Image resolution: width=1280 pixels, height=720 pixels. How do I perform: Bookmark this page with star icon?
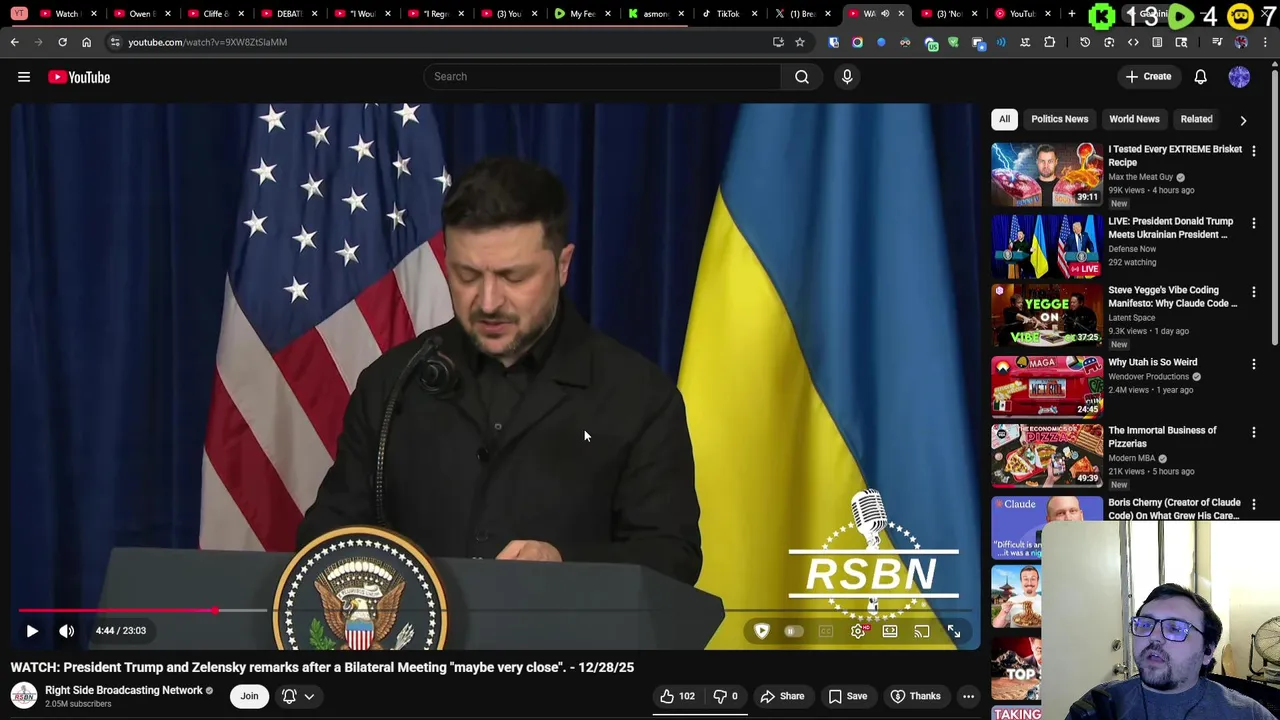[799, 42]
